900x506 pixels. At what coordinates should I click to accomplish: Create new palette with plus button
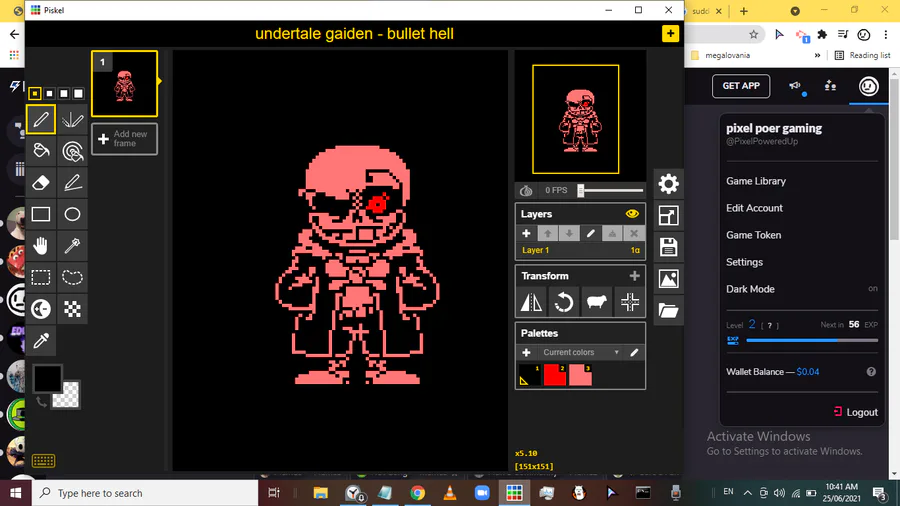click(526, 352)
